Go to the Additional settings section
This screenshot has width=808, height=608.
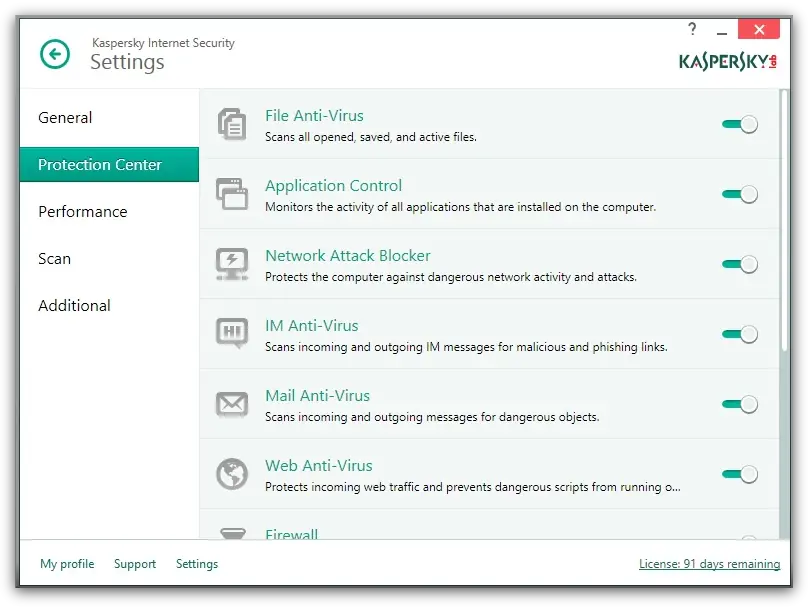tap(109, 305)
